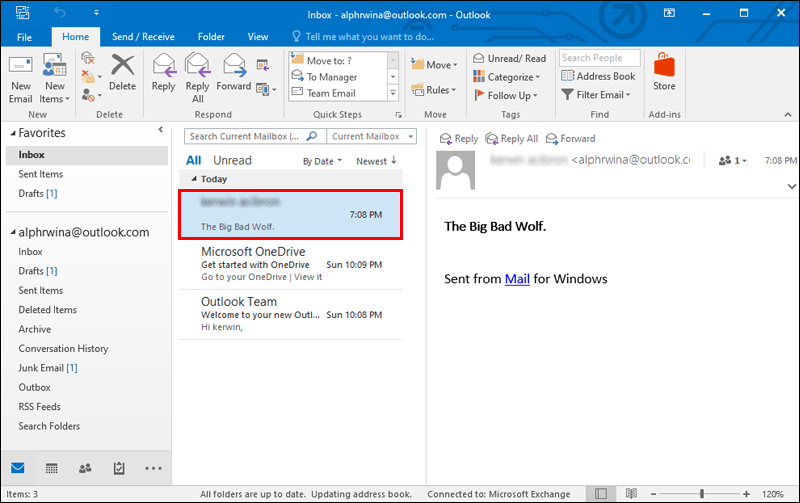Open the View tab
Image resolution: width=800 pixels, height=503 pixels.
258,37
